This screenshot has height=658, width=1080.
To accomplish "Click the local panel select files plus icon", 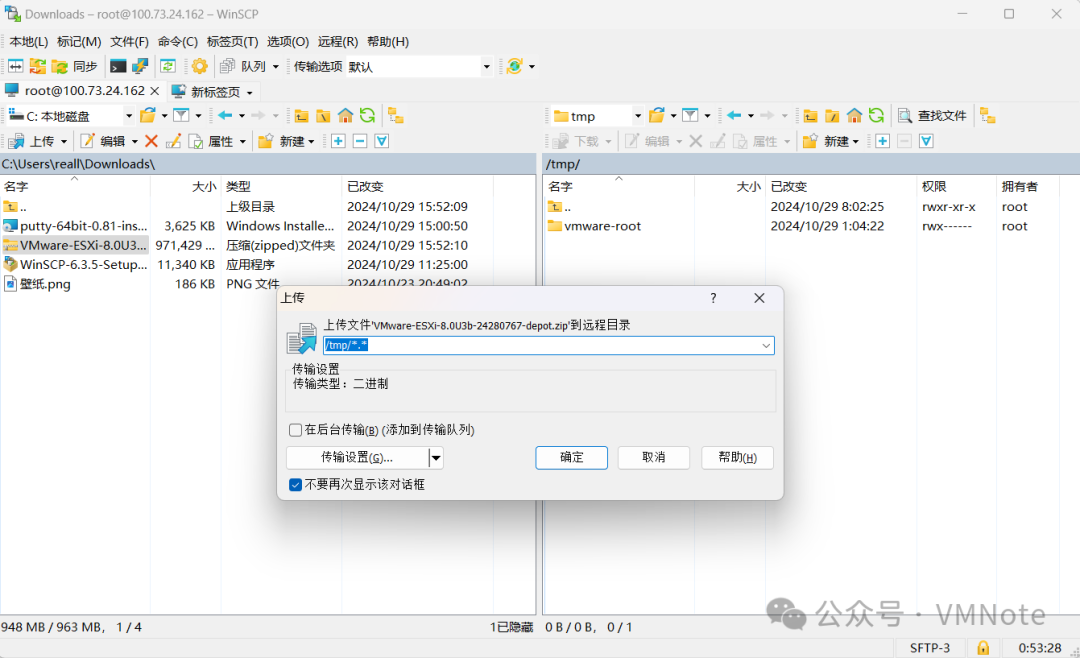I will pyautogui.click(x=338, y=141).
